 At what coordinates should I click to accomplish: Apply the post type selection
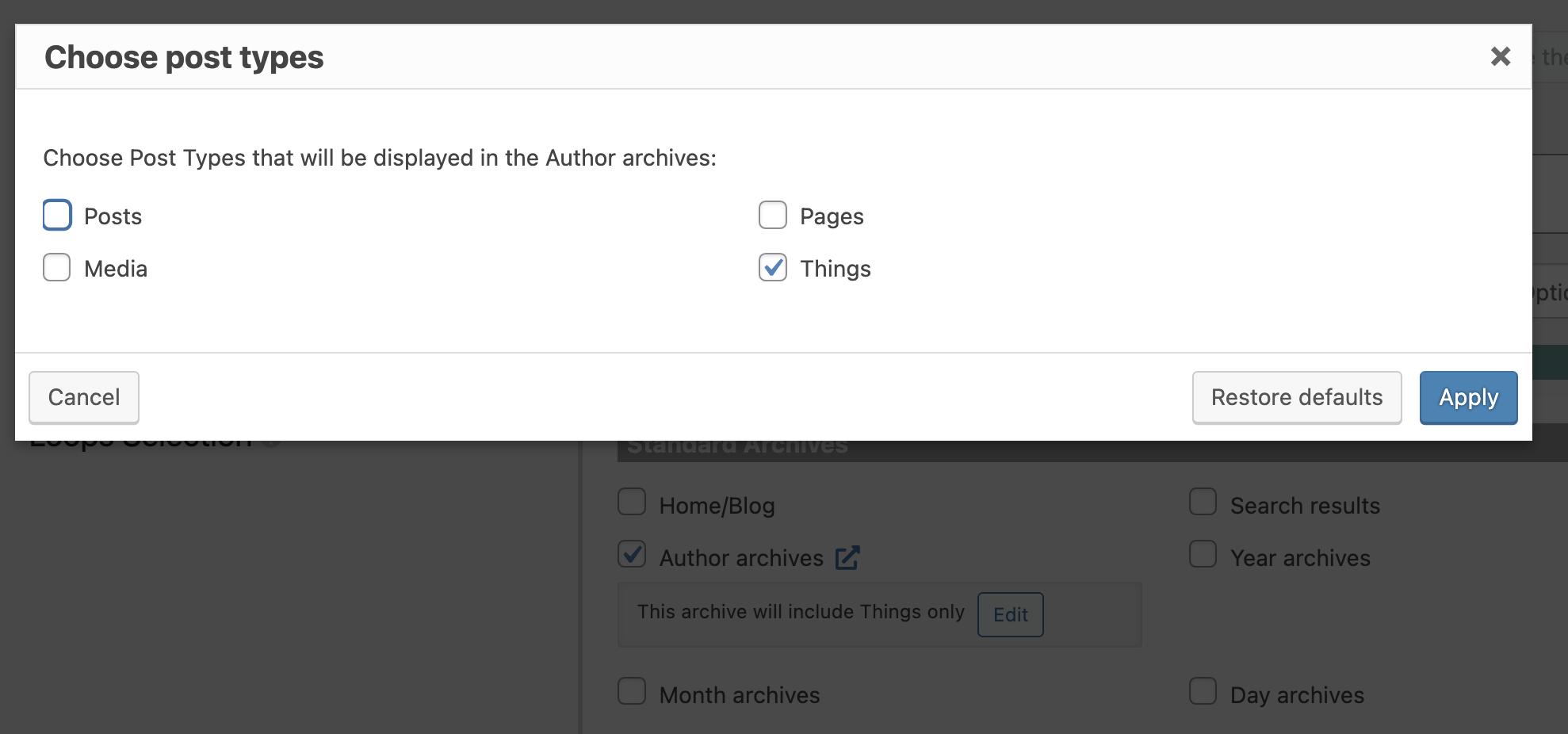click(x=1468, y=397)
